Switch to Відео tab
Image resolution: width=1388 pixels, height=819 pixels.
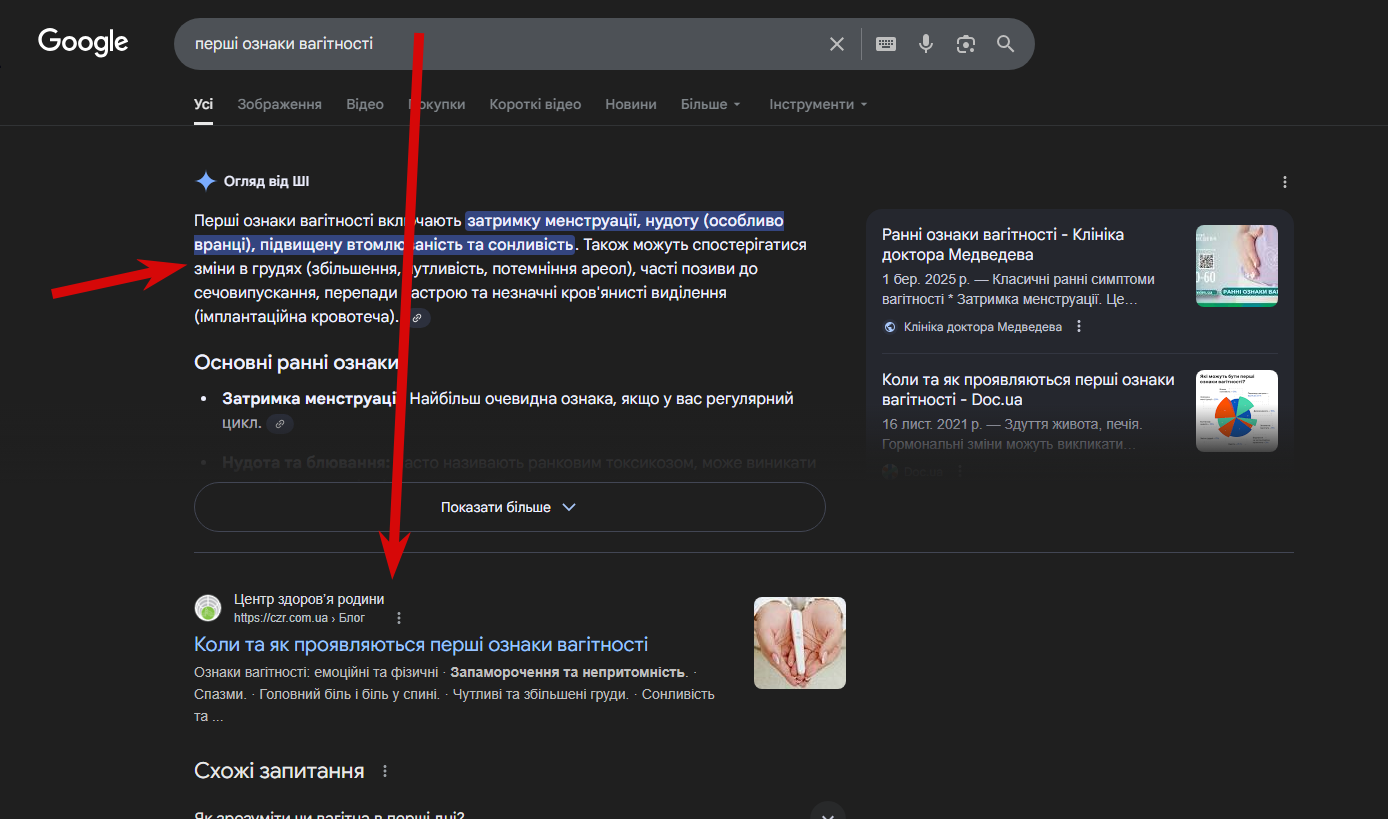coord(365,104)
